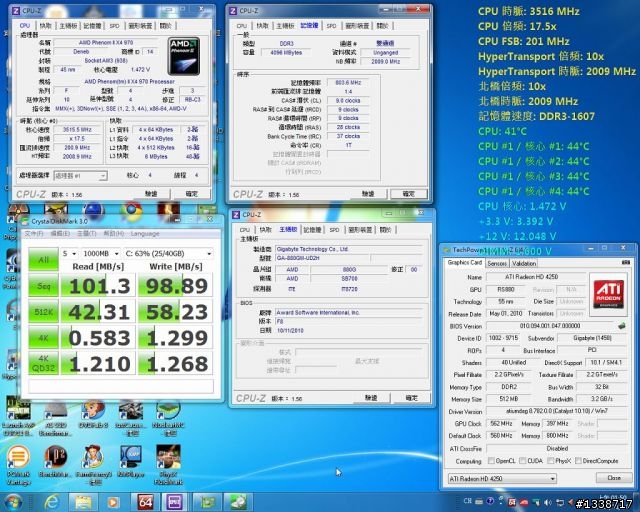Toggle the DirectCompute checkbox in GPU-Z

(578, 461)
